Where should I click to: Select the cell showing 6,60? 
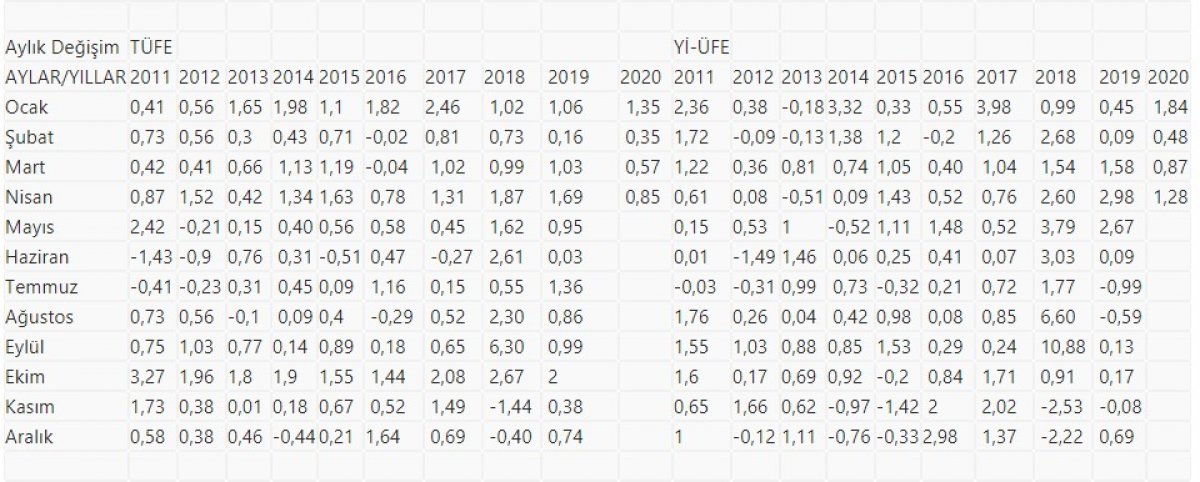tap(1052, 318)
